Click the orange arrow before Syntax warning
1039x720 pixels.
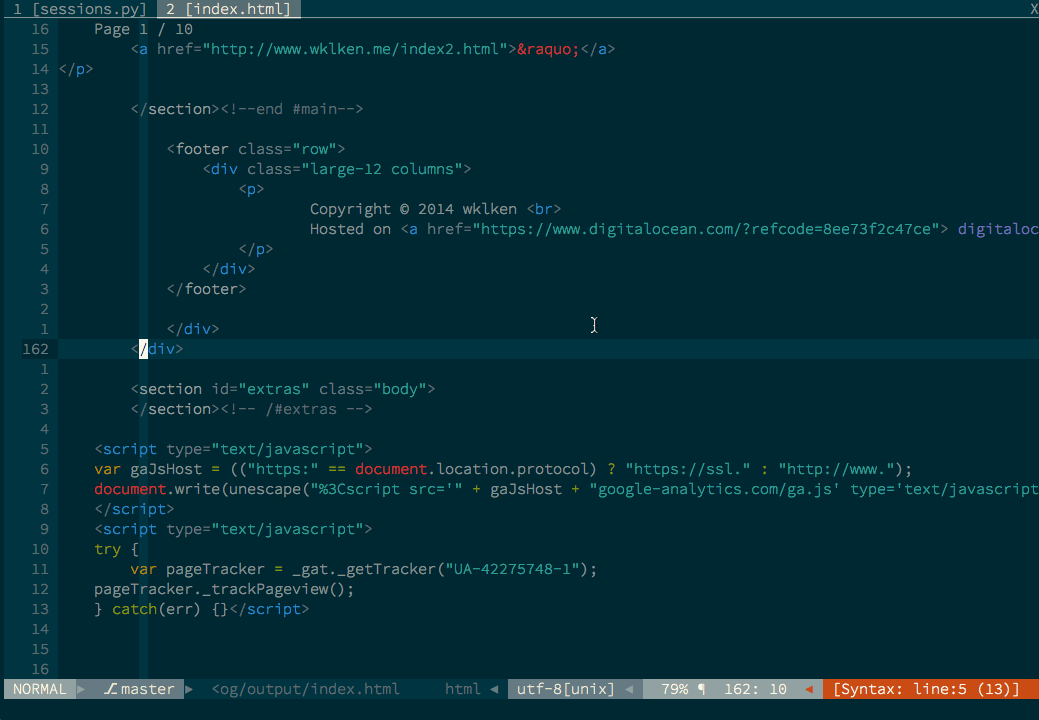[x=809, y=689]
